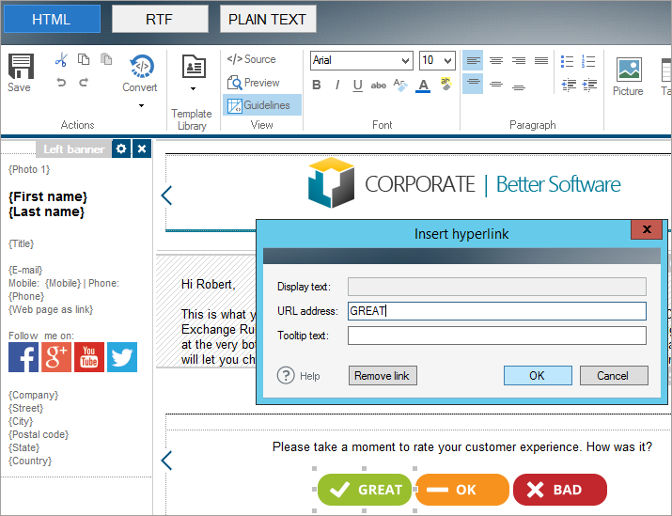The height and width of the screenshot is (516, 672).
Task: Click the YouTube icon in the banner
Action: 89,357
